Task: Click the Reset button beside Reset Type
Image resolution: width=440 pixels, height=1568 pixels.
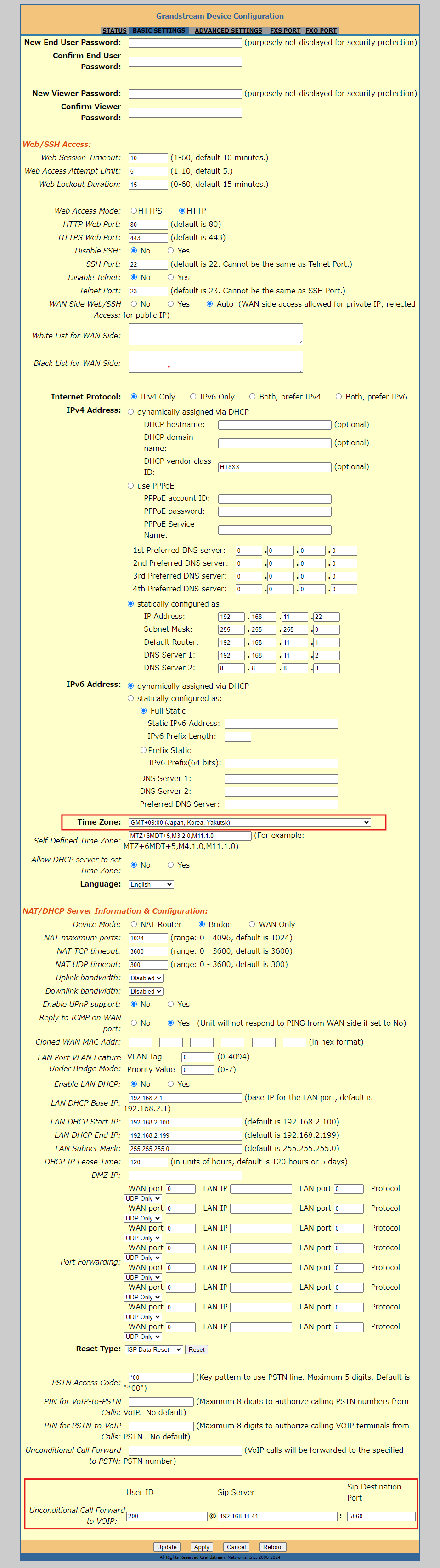Action: point(197,1349)
